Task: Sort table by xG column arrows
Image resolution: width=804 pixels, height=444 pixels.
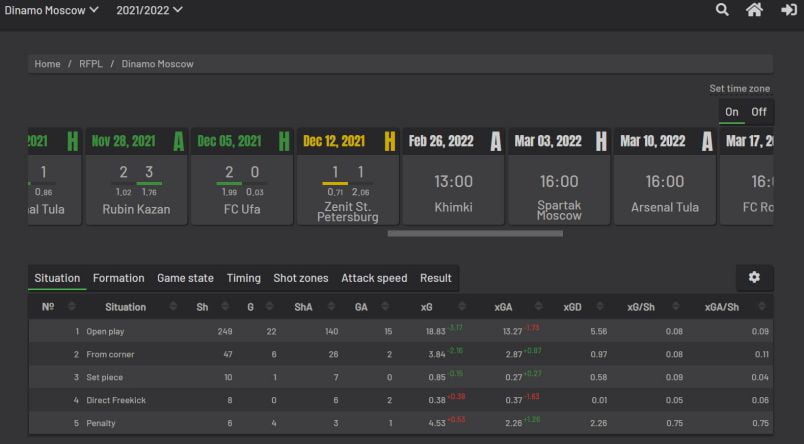Action: (x=459, y=307)
